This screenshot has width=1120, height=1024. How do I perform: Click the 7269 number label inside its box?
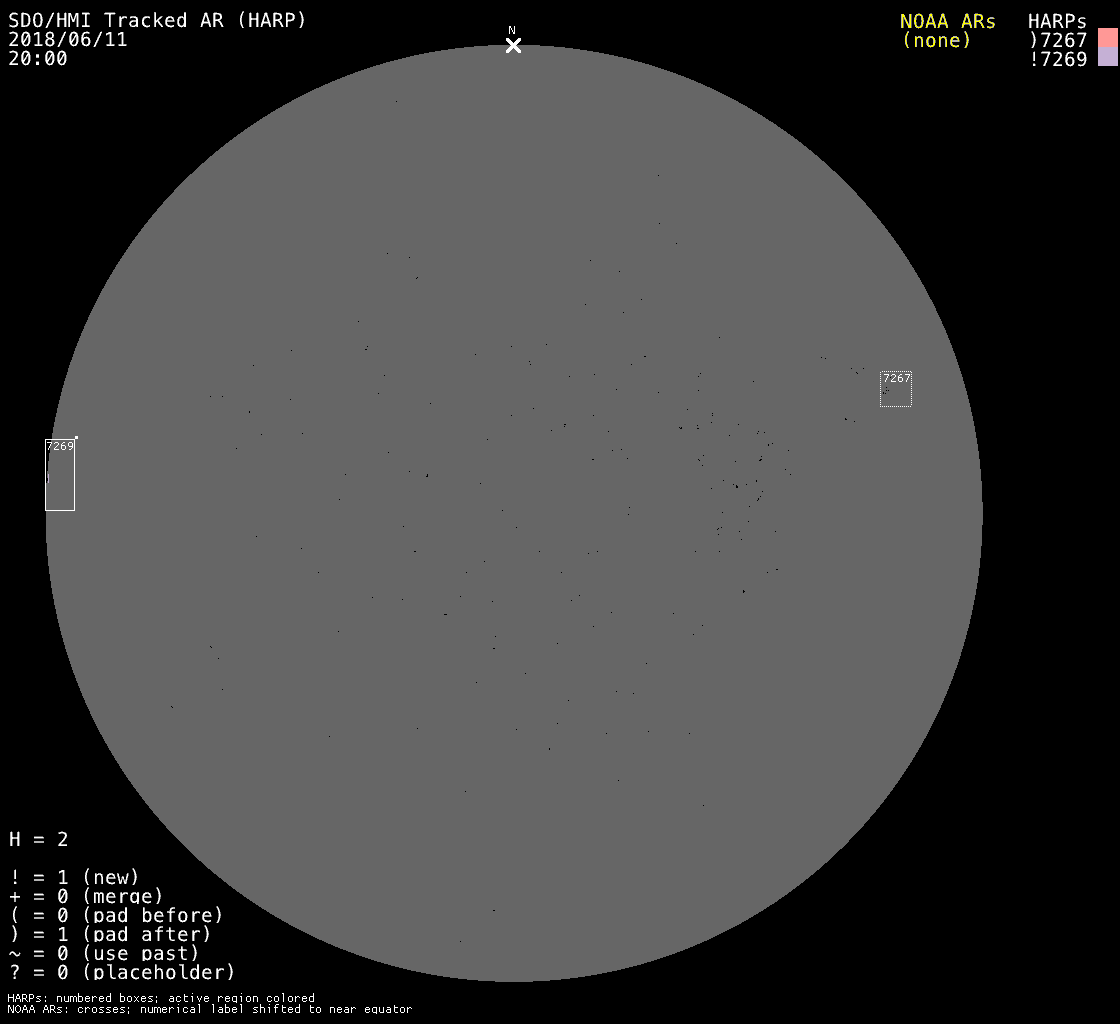click(60, 446)
